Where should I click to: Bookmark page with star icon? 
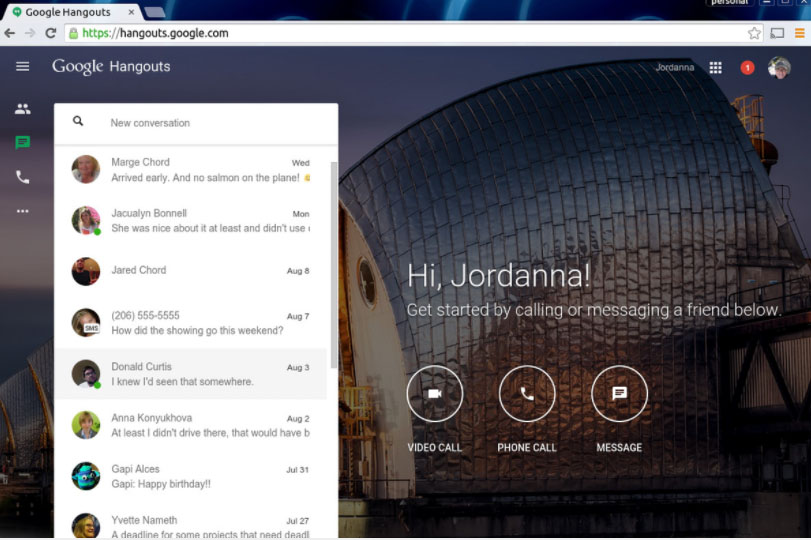[x=754, y=33]
